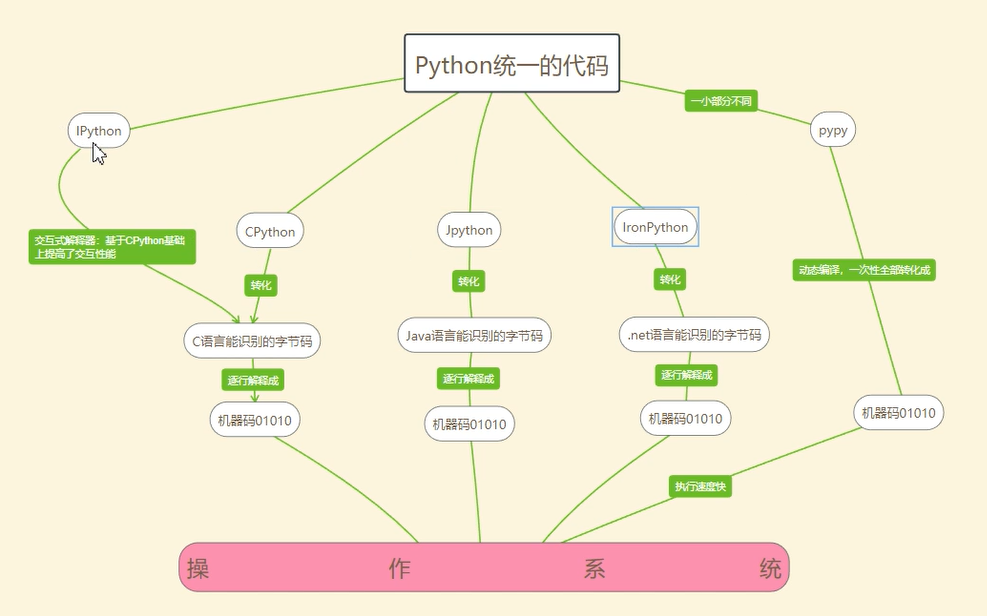Select the pink 操作系统 node

click(484, 568)
